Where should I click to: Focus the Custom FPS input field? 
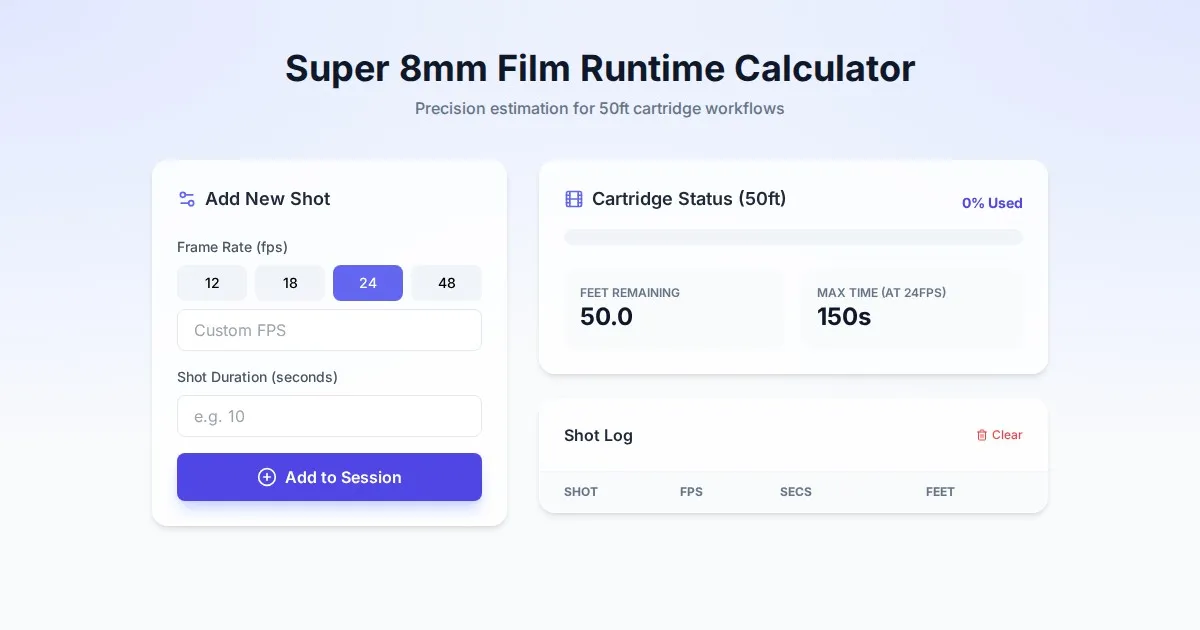329,330
